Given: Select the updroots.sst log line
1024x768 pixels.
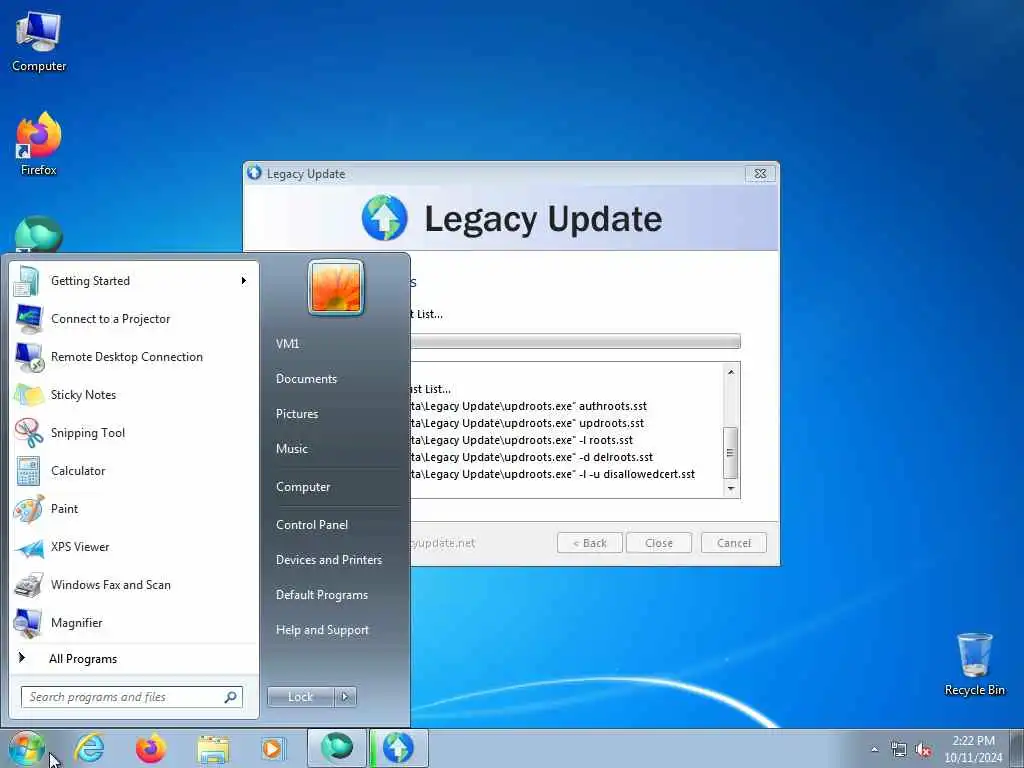Looking at the screenshot, I should (x=527, y=423).
